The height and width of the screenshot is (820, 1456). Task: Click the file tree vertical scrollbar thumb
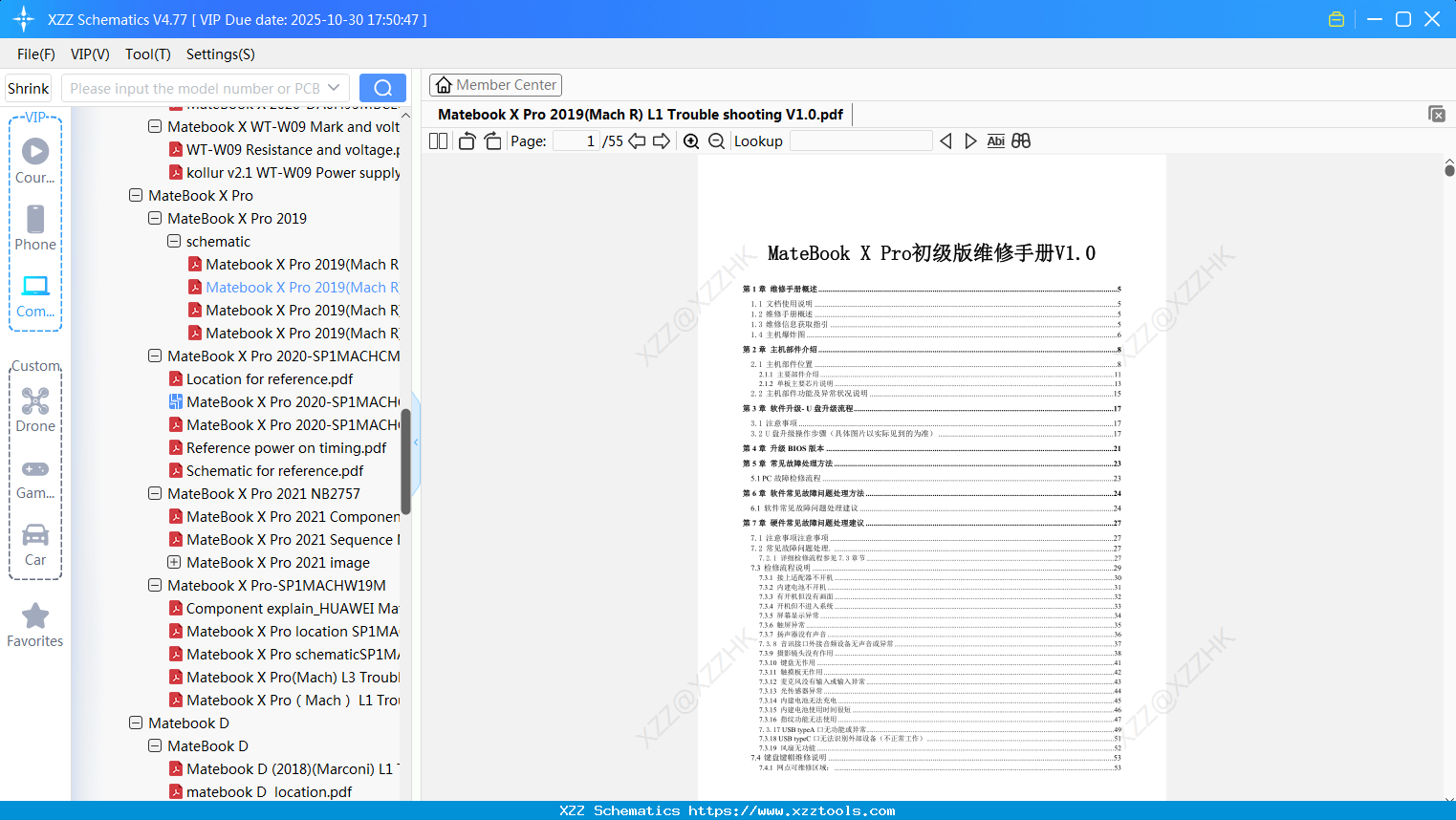pos(405,463)
